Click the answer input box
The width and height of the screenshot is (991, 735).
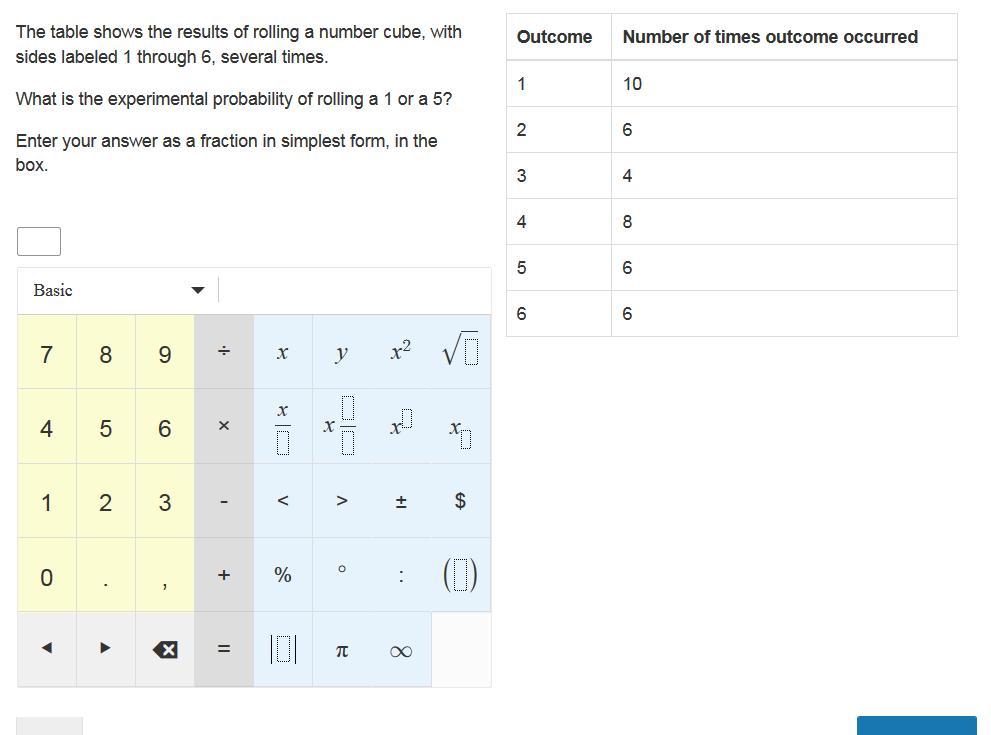[39, 241]
